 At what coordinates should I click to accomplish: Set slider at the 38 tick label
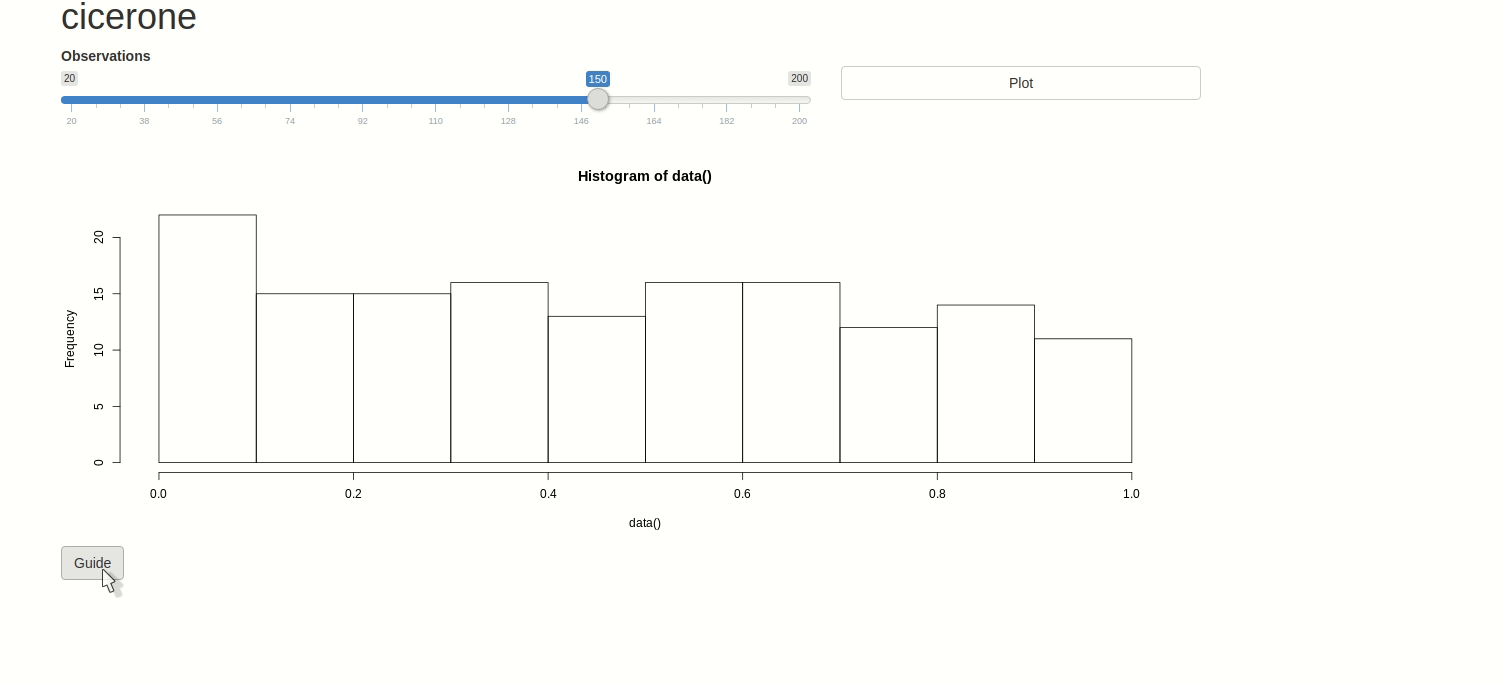click(x=144, y=121)
